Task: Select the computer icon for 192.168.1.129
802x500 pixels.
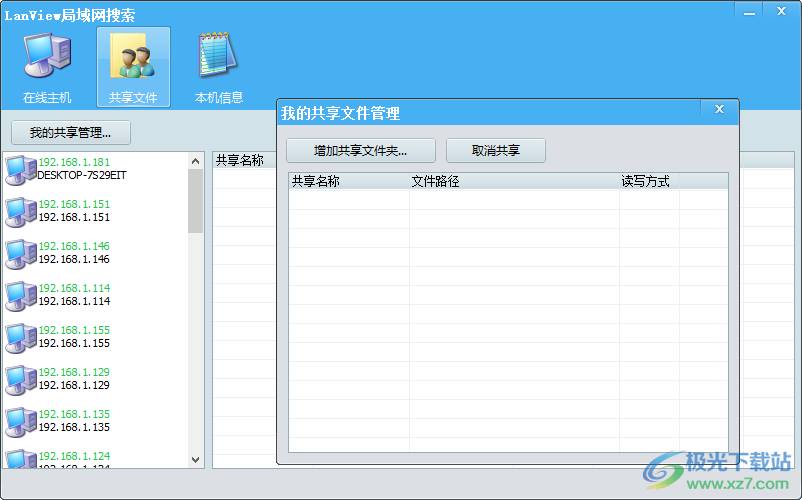Action: (x=20, y=379)
